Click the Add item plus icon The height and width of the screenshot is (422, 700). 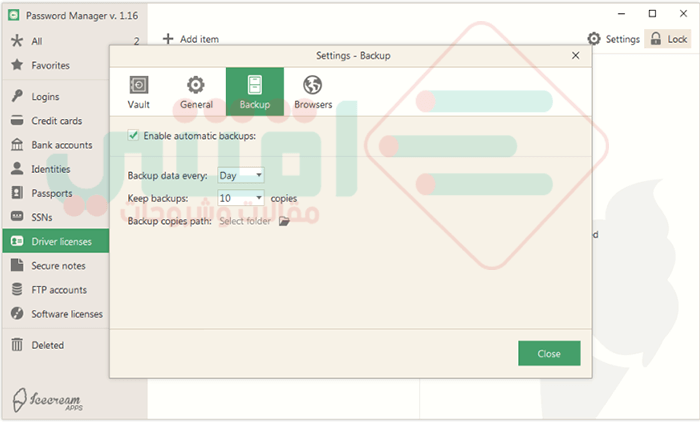point(168,39)
